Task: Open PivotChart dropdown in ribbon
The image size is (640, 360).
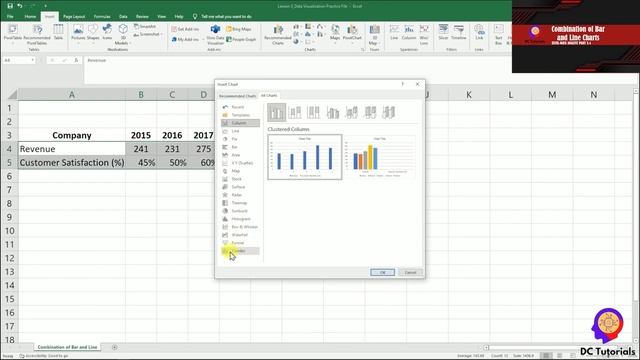Action: 352,33
